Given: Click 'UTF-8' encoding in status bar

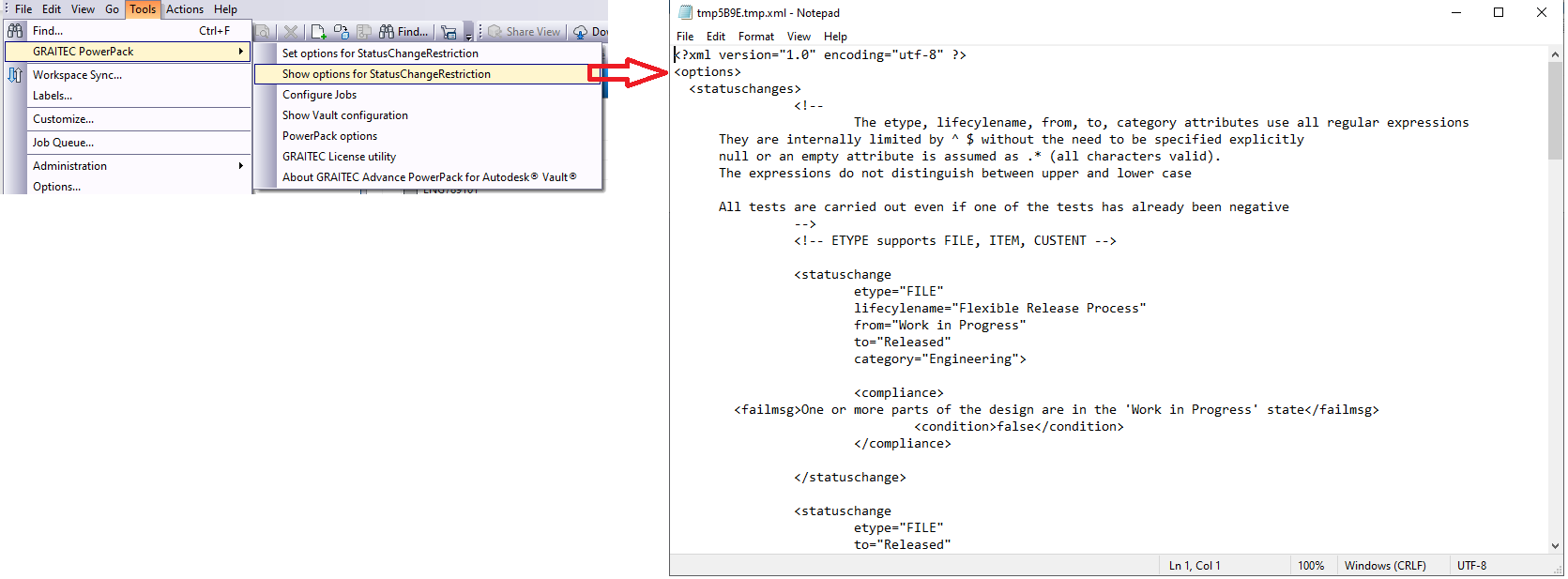Looking at the screenshot, I should [x=1471, y=566].
